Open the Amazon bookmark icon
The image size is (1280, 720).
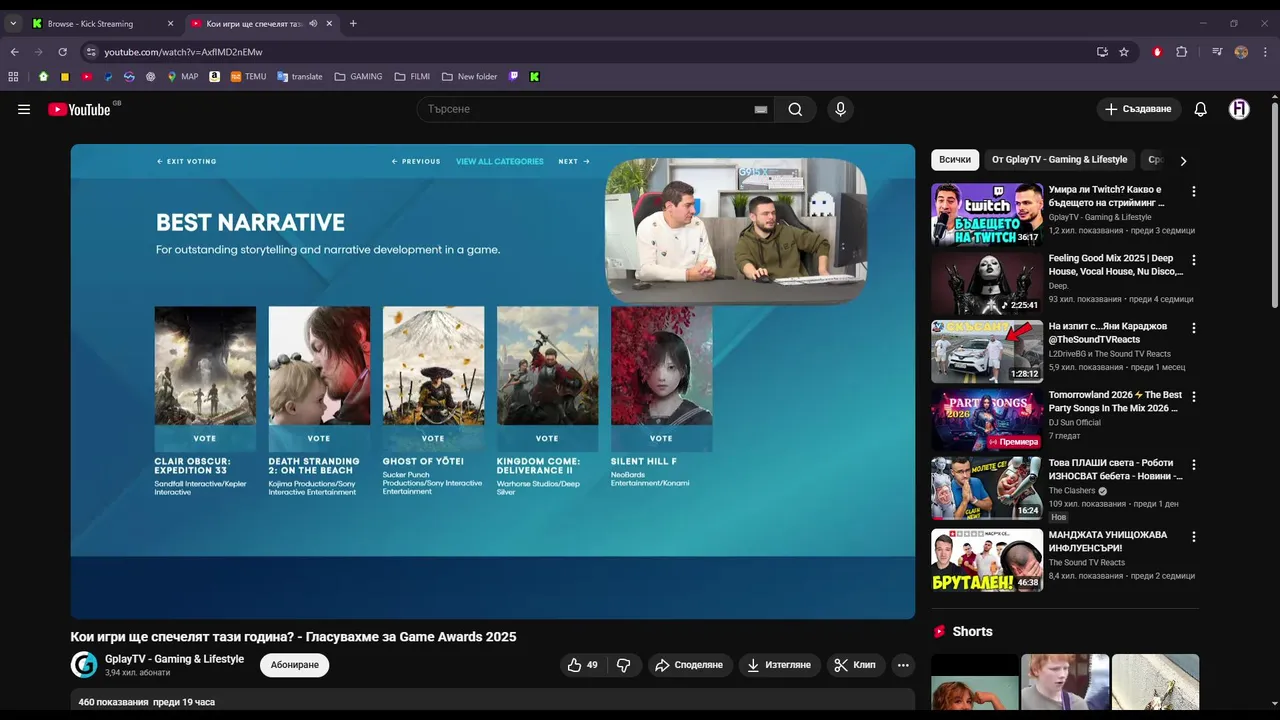[214, 76]
